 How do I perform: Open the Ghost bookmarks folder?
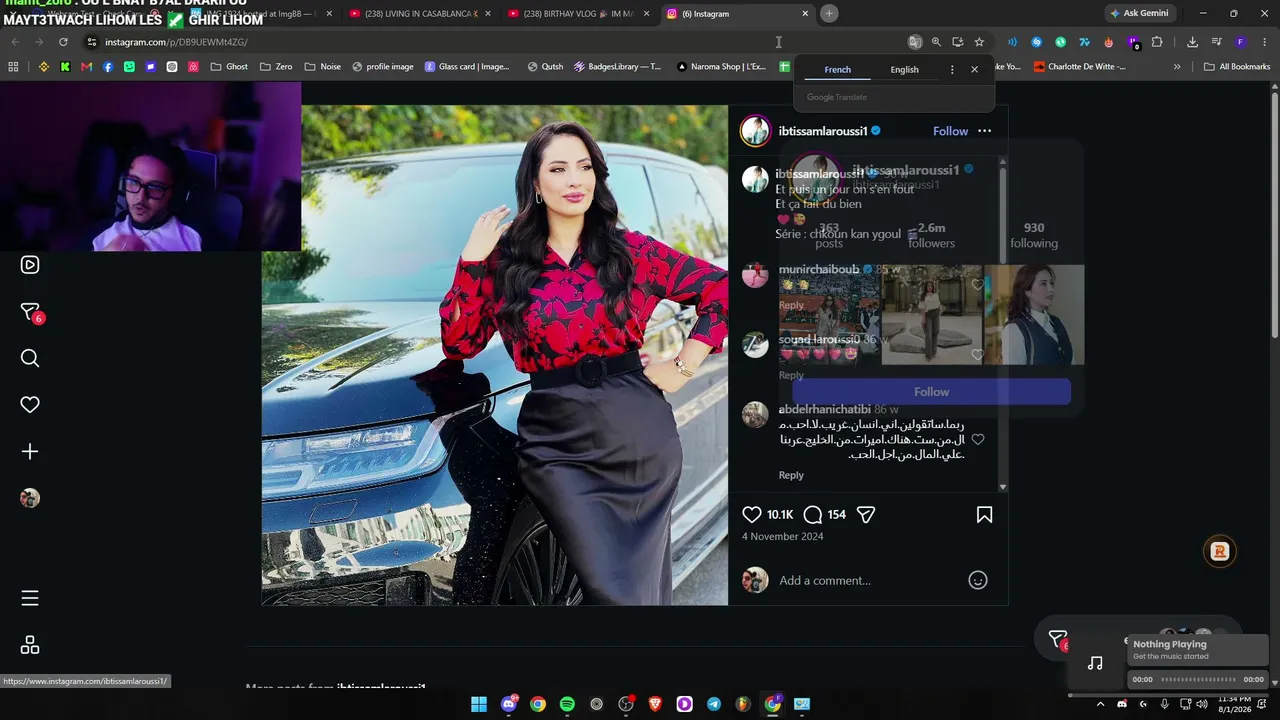tap(229, 67)
